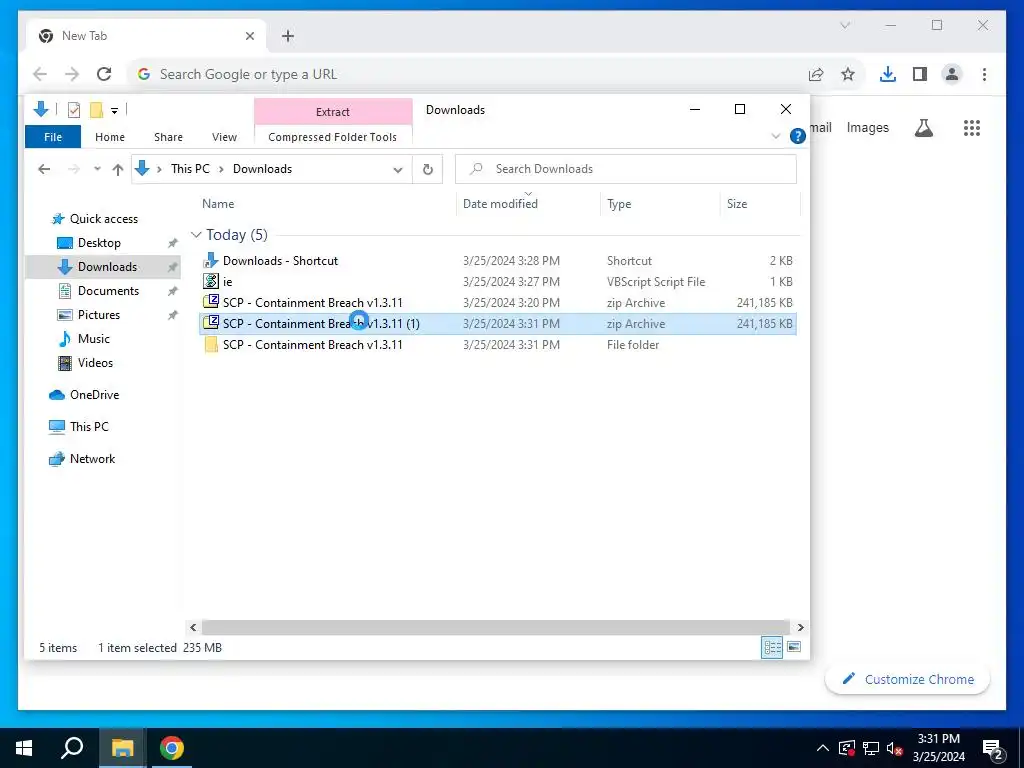
Task: Open Search Labs flask icon
Action: point(923,128)
